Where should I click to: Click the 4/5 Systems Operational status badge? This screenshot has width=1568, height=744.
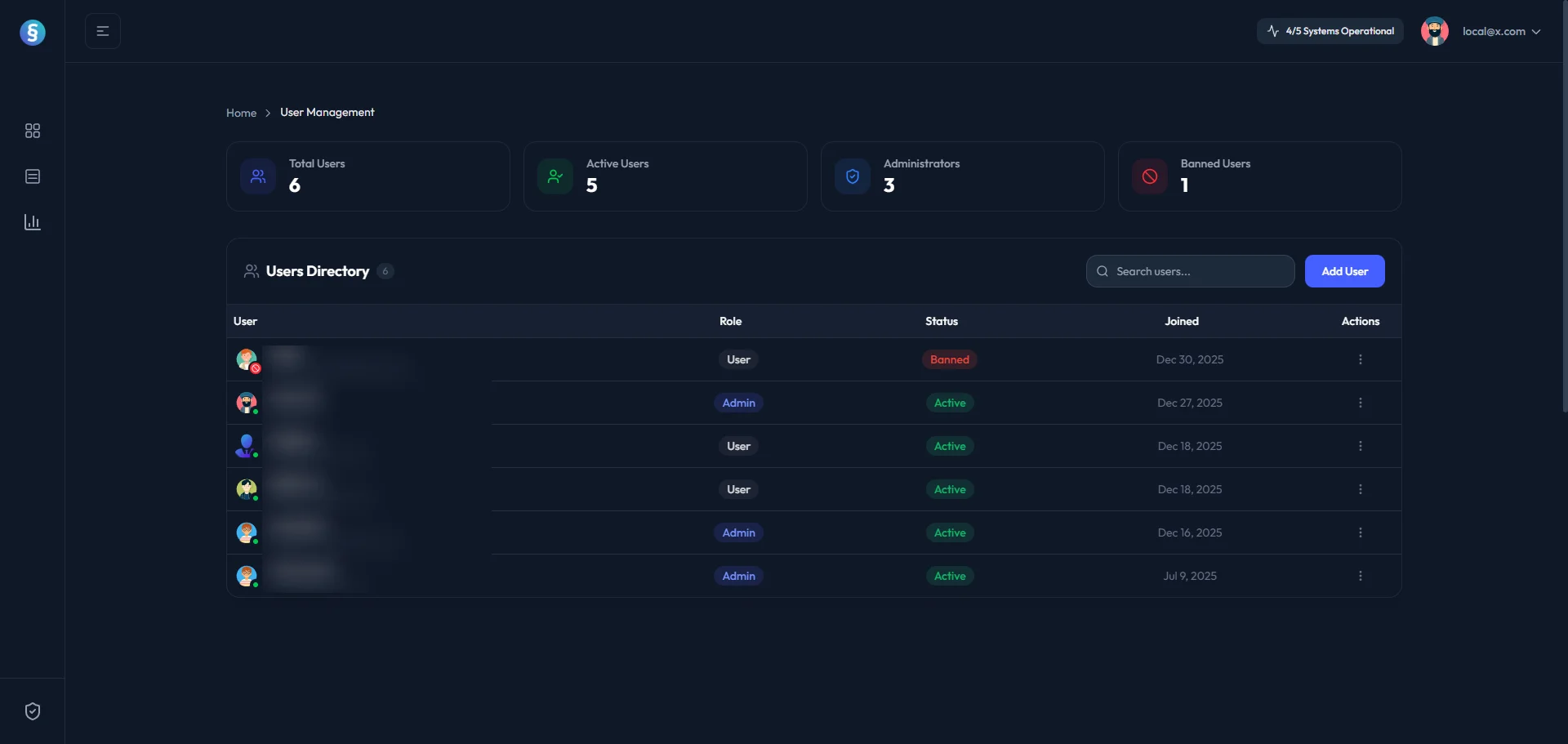(x=1330, y=31)
